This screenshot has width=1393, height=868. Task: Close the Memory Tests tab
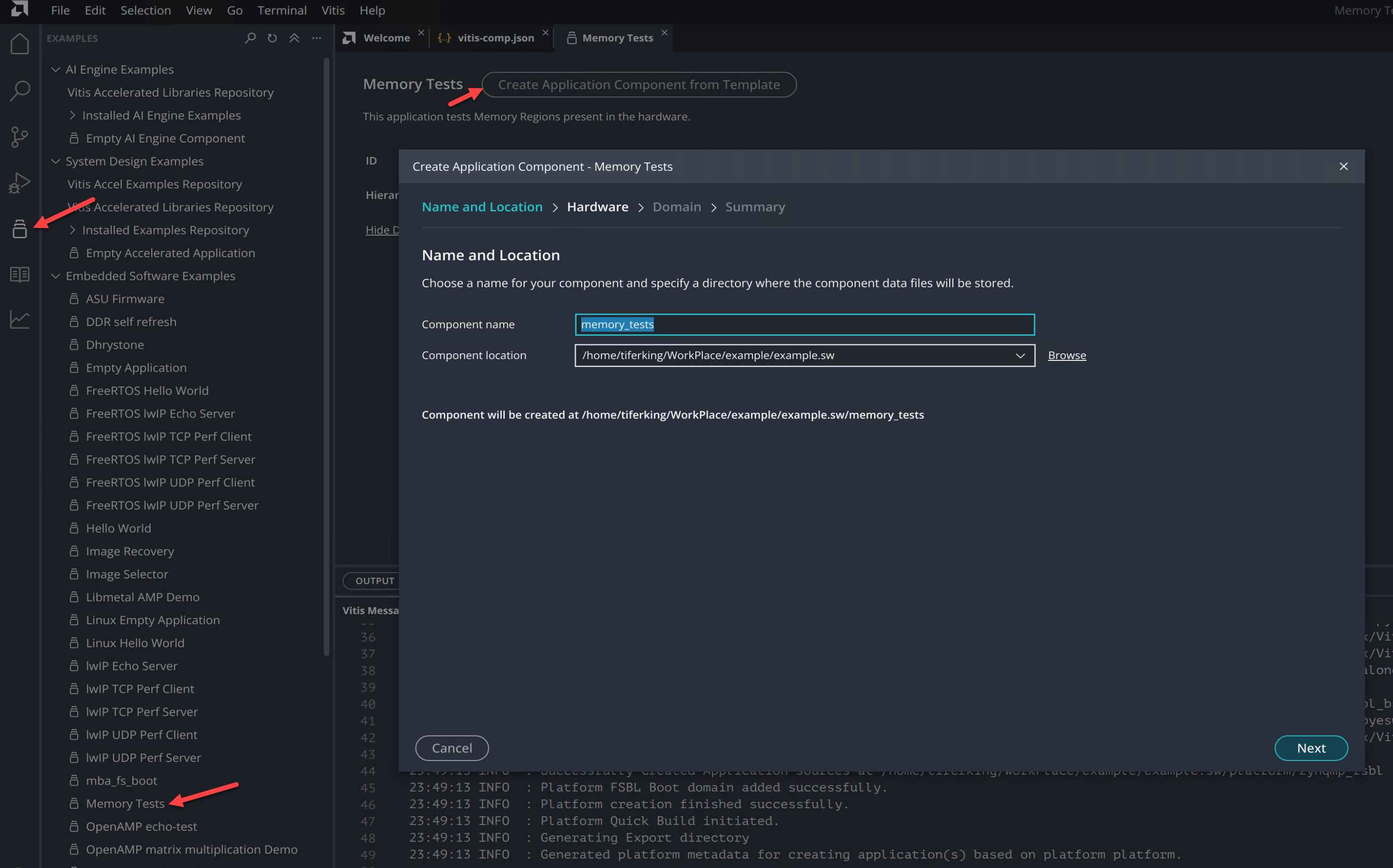664,33
